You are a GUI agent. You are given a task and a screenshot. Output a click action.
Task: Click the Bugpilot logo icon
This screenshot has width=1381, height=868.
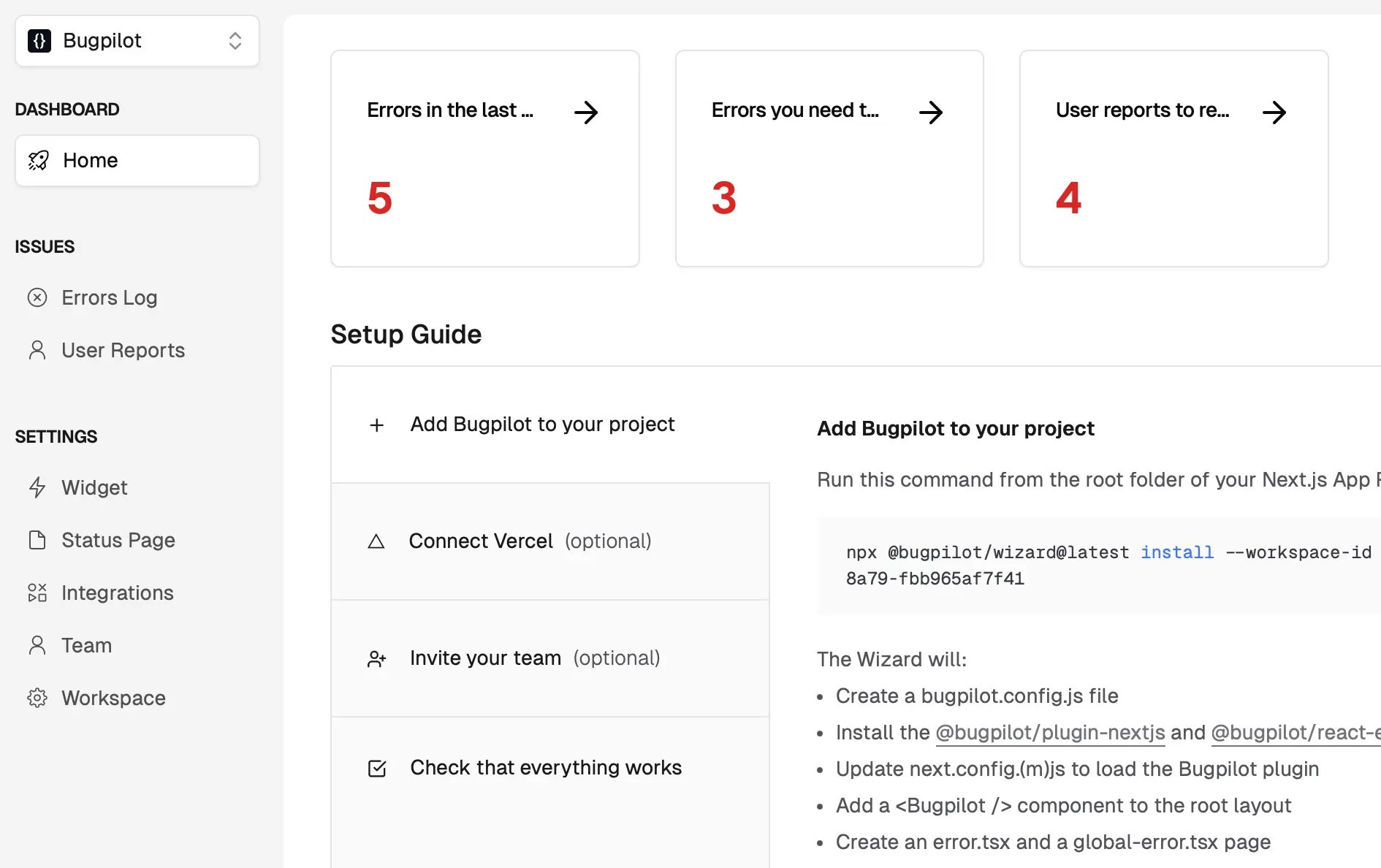tap(39, 41)
